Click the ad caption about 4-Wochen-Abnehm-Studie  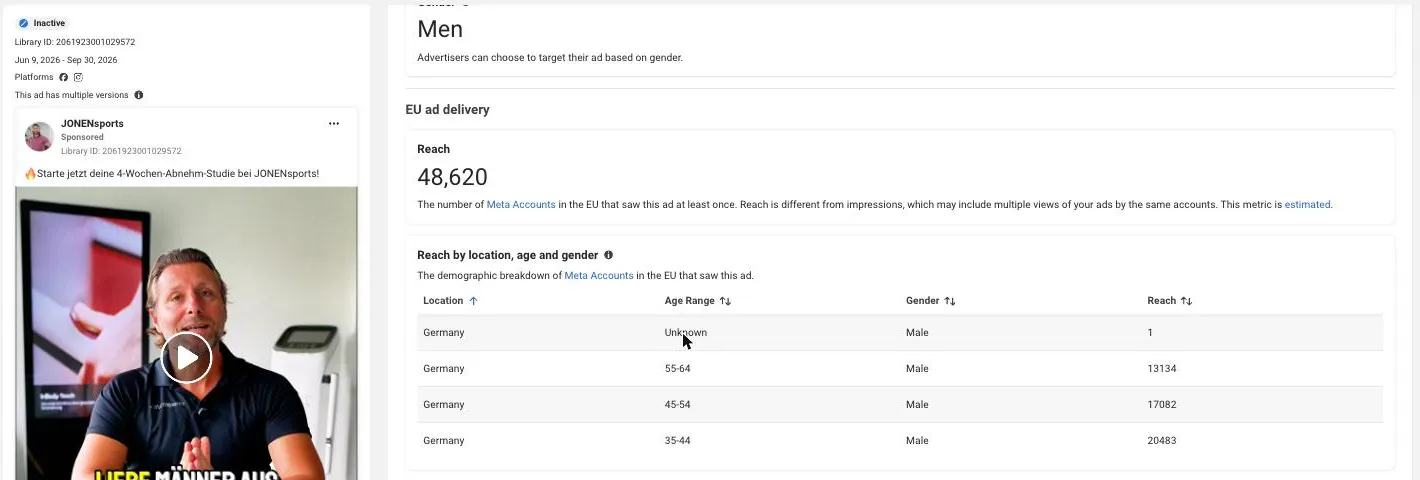171,173
